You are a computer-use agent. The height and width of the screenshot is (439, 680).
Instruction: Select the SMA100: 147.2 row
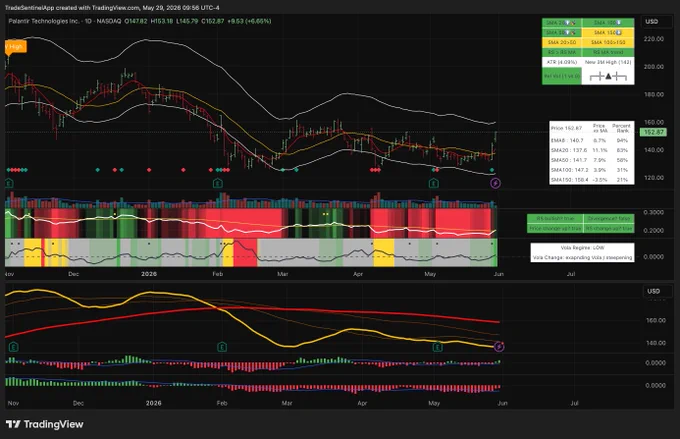[591, 170]
